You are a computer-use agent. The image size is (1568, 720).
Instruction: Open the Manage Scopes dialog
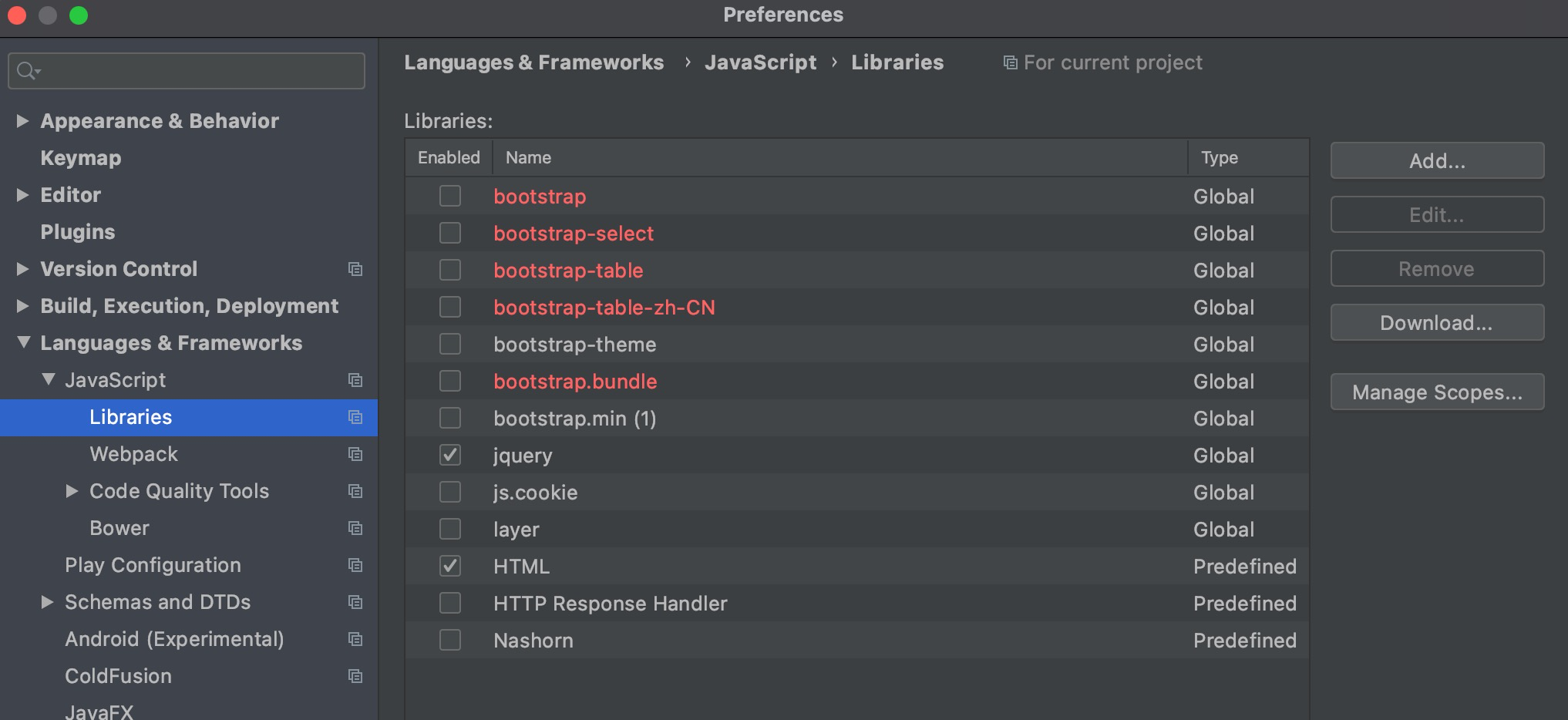[1436, 392]
